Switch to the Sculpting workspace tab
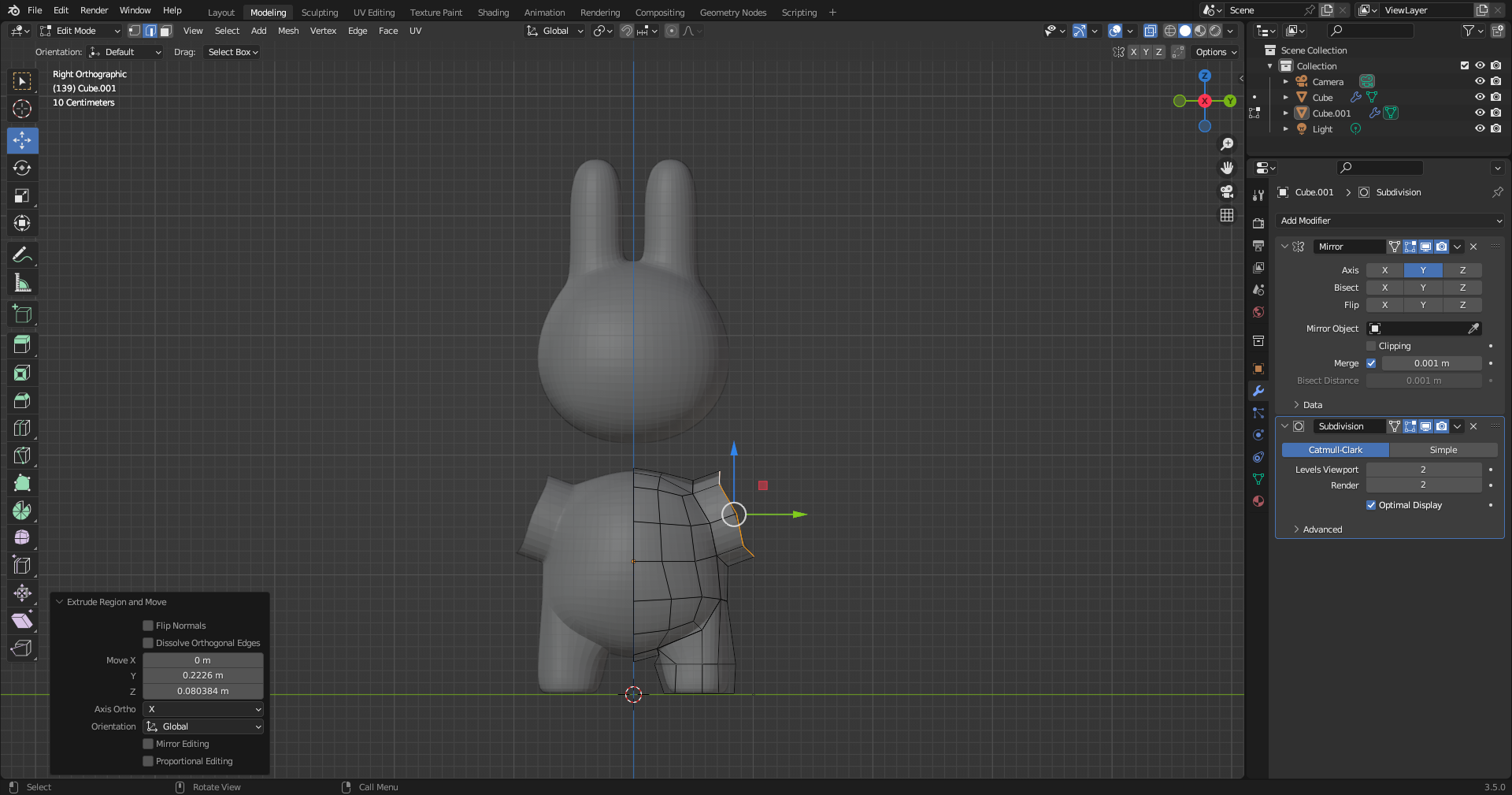Viewport: 1512px width, 795px height. click(320, 13)
